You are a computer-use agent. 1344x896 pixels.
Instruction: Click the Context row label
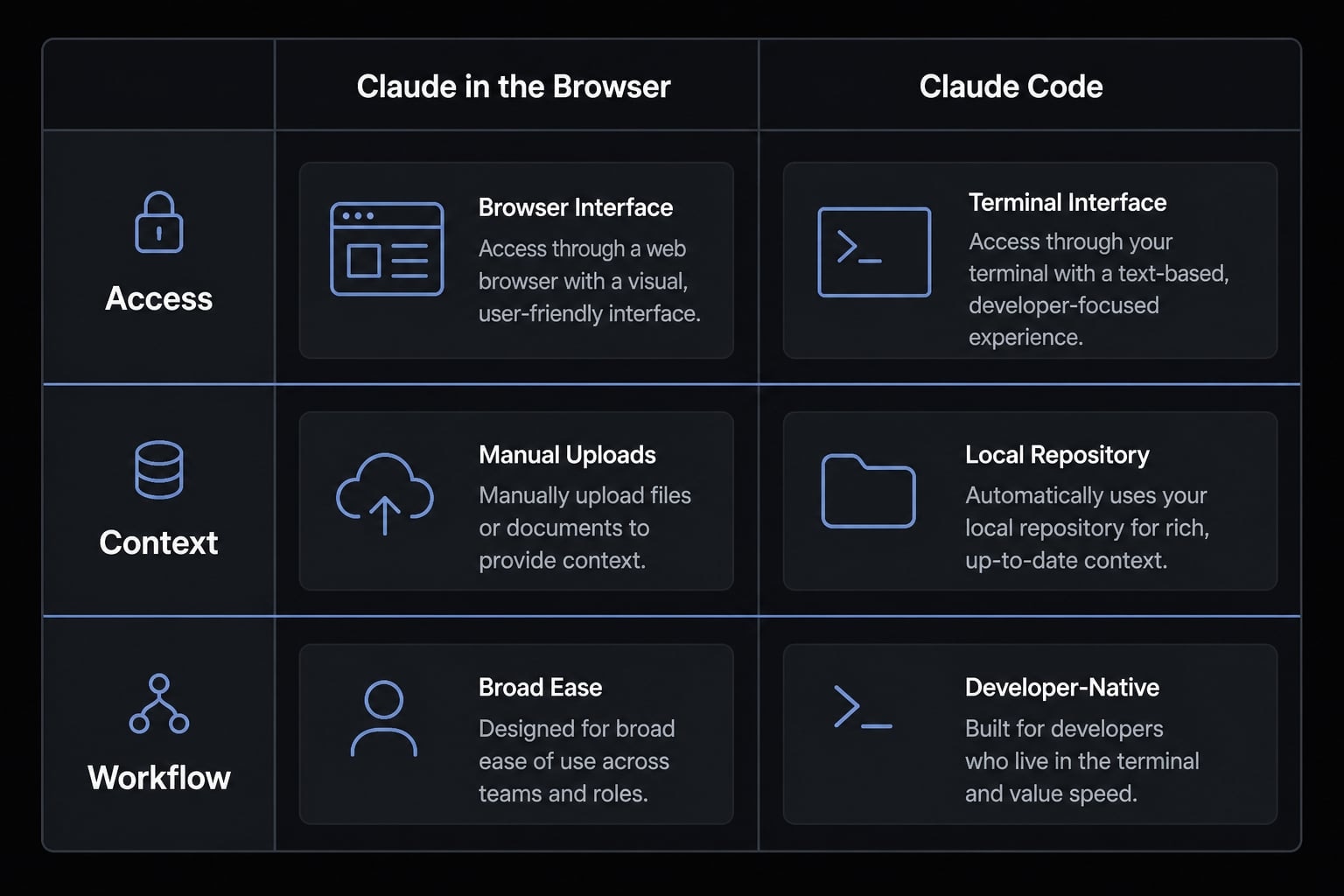coord(158,542)
